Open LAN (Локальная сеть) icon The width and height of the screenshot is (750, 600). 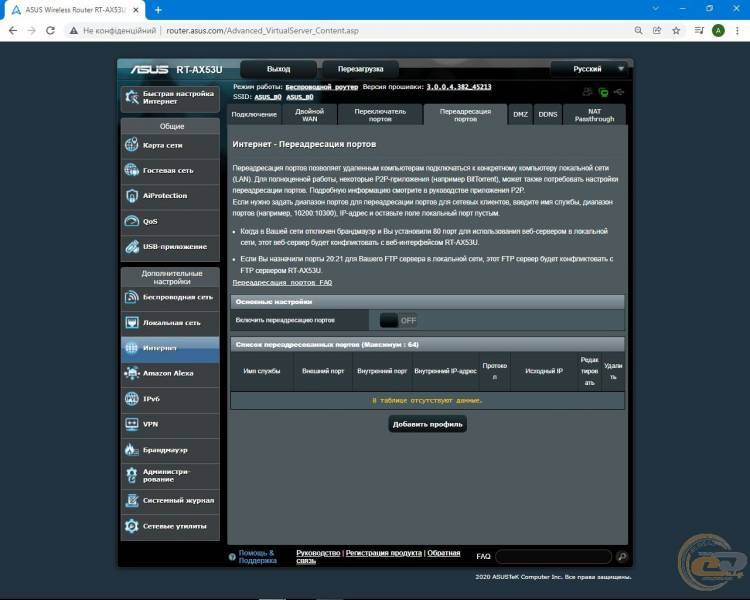(x=132, y=322)
